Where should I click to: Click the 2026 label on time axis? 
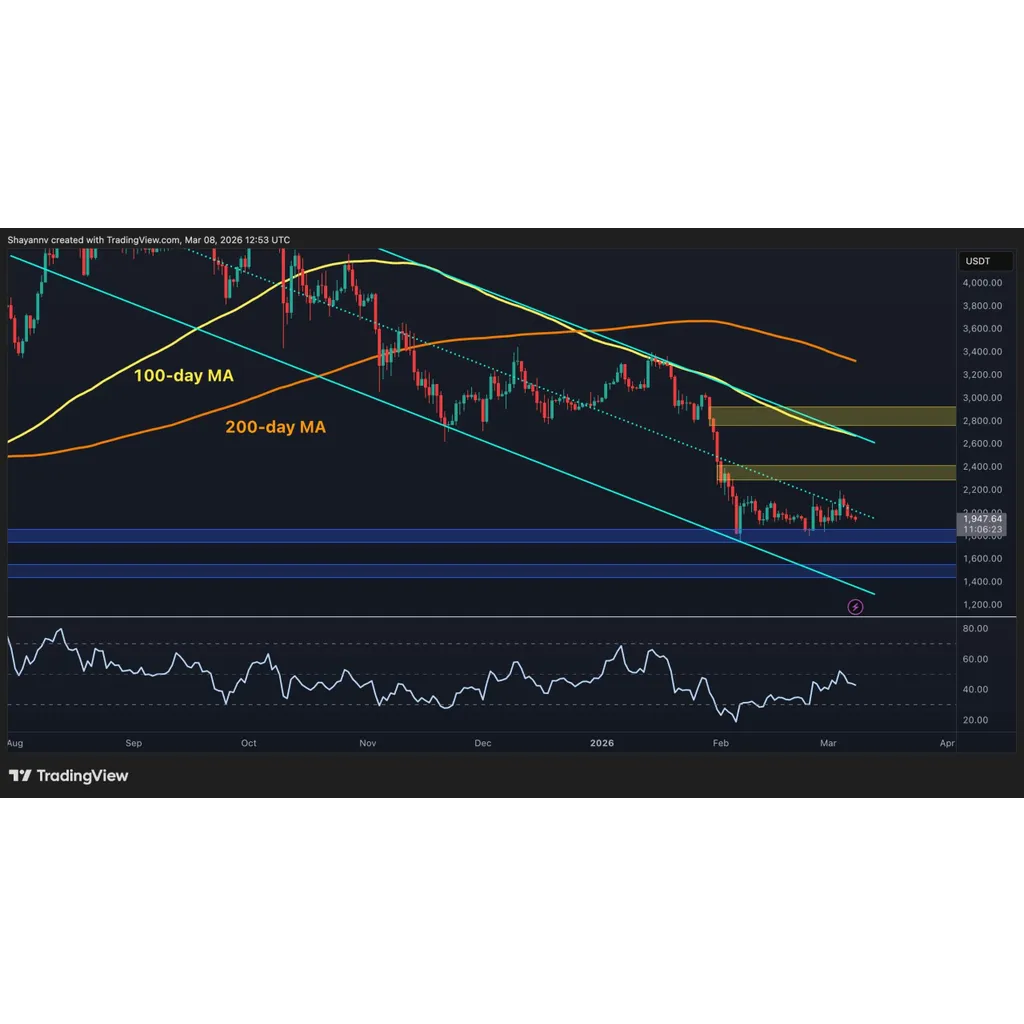point(601,743)
